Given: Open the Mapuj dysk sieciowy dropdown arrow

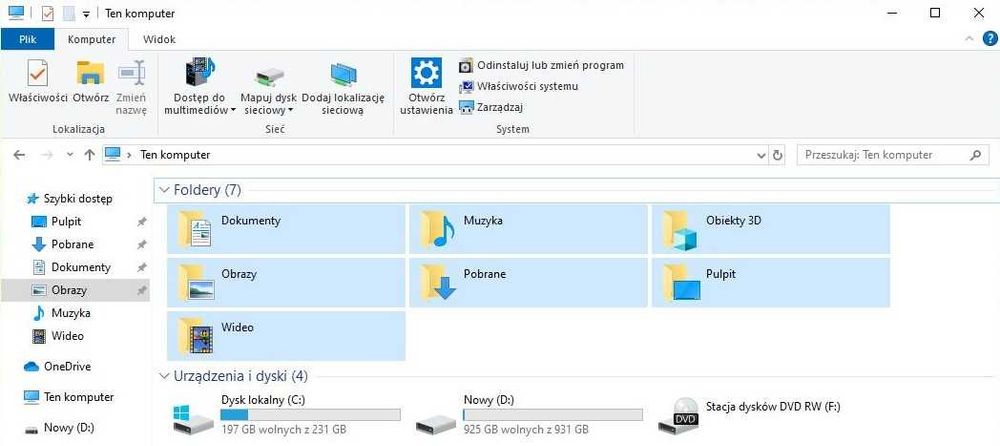Looking at the screenshot, I should pyautogui.click(x=291, y=110).
